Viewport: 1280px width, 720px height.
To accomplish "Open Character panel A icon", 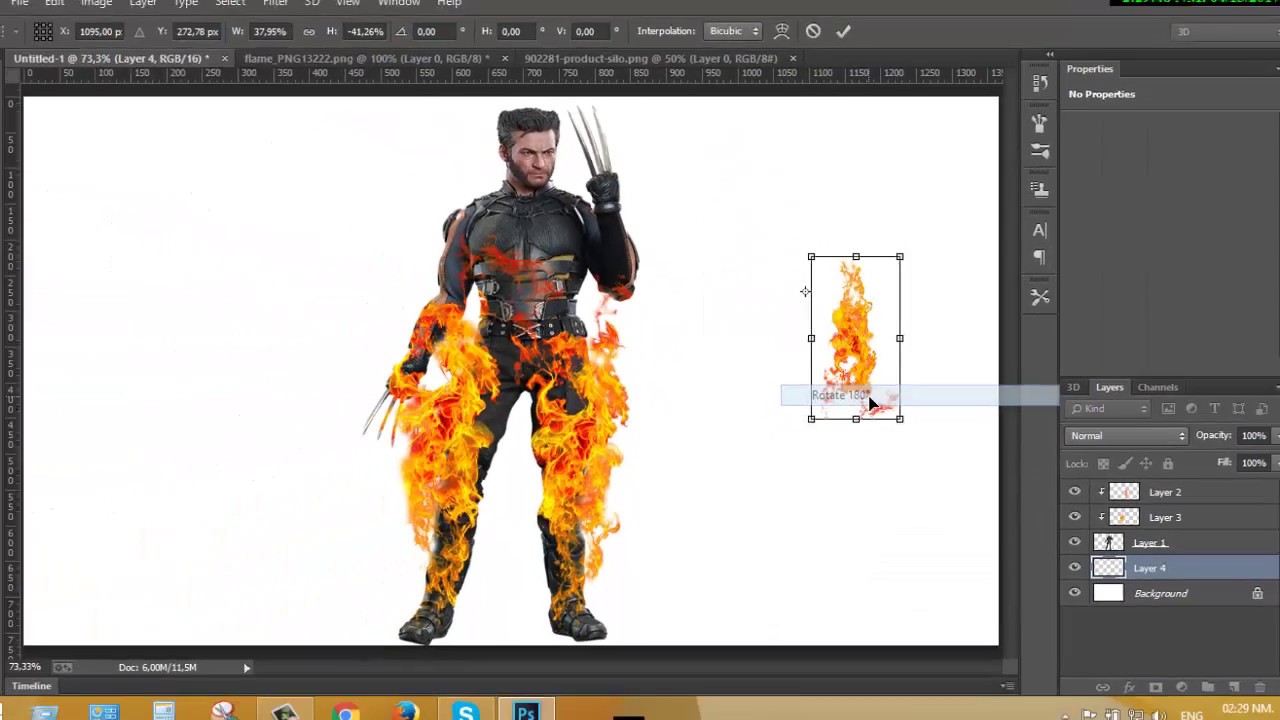I will click(1039, 230).
